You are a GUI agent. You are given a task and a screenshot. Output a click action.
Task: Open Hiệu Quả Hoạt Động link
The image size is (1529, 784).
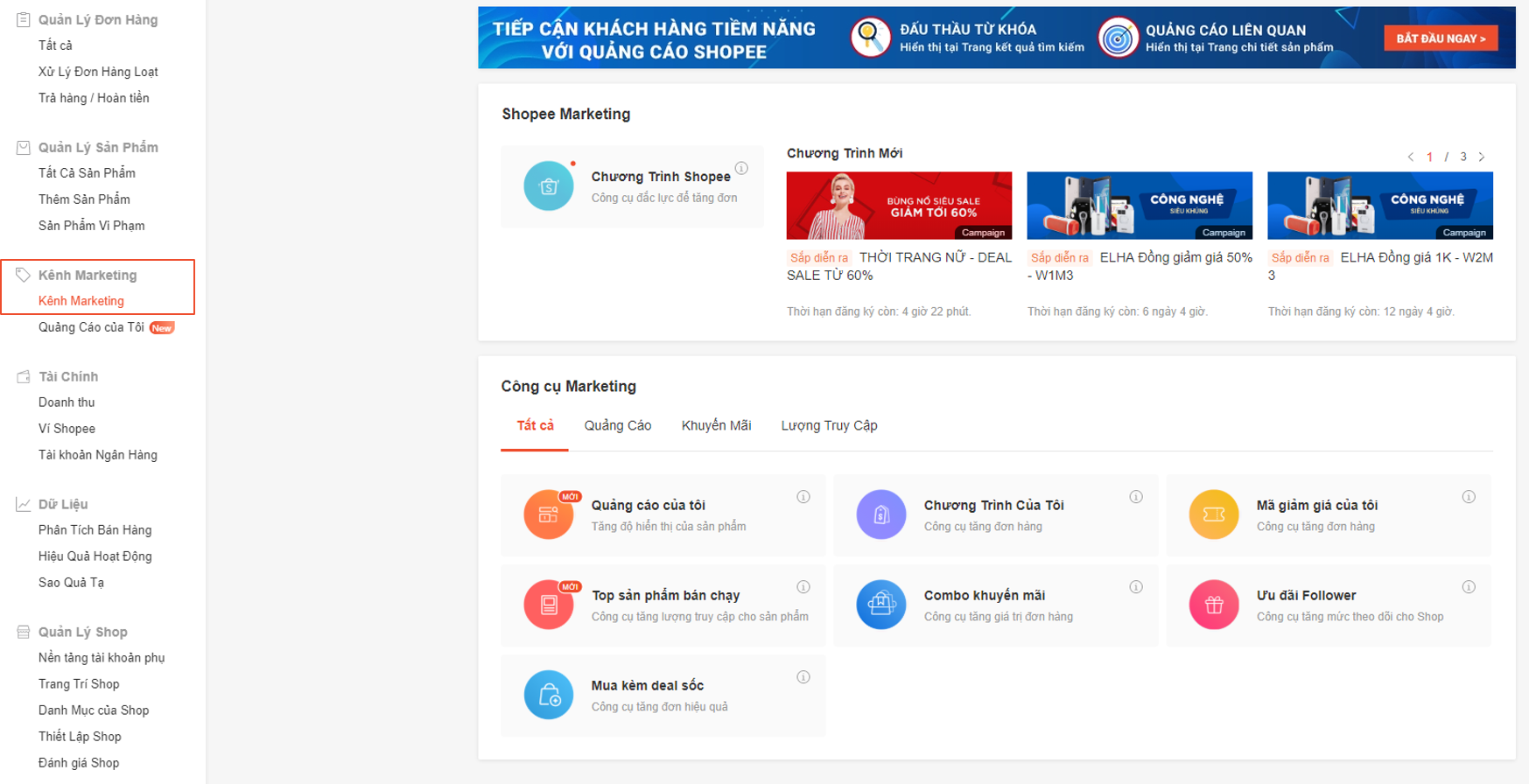tap(95, 556)
